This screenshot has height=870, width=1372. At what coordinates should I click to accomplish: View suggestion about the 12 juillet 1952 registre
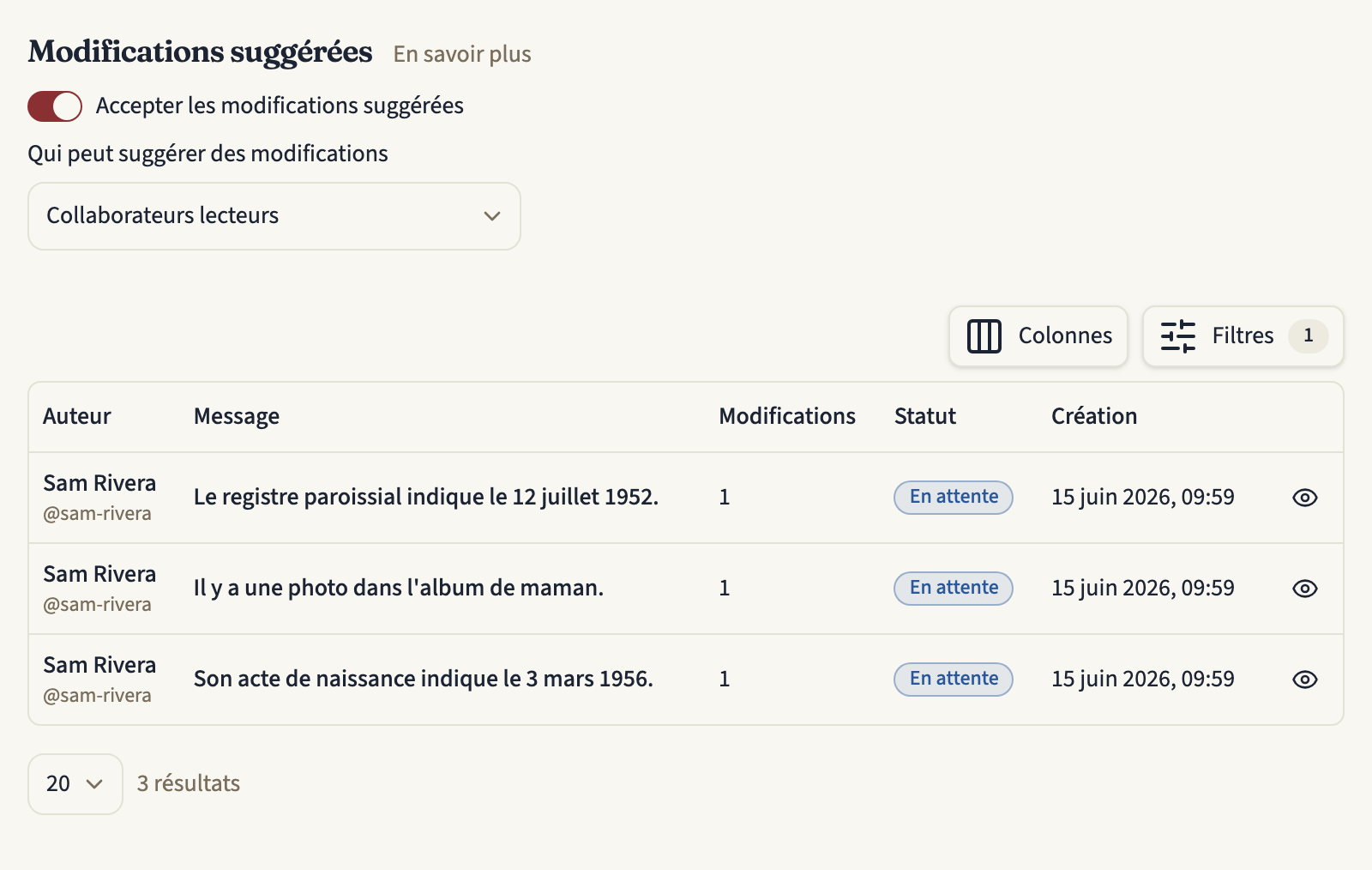pos(1304,498)
